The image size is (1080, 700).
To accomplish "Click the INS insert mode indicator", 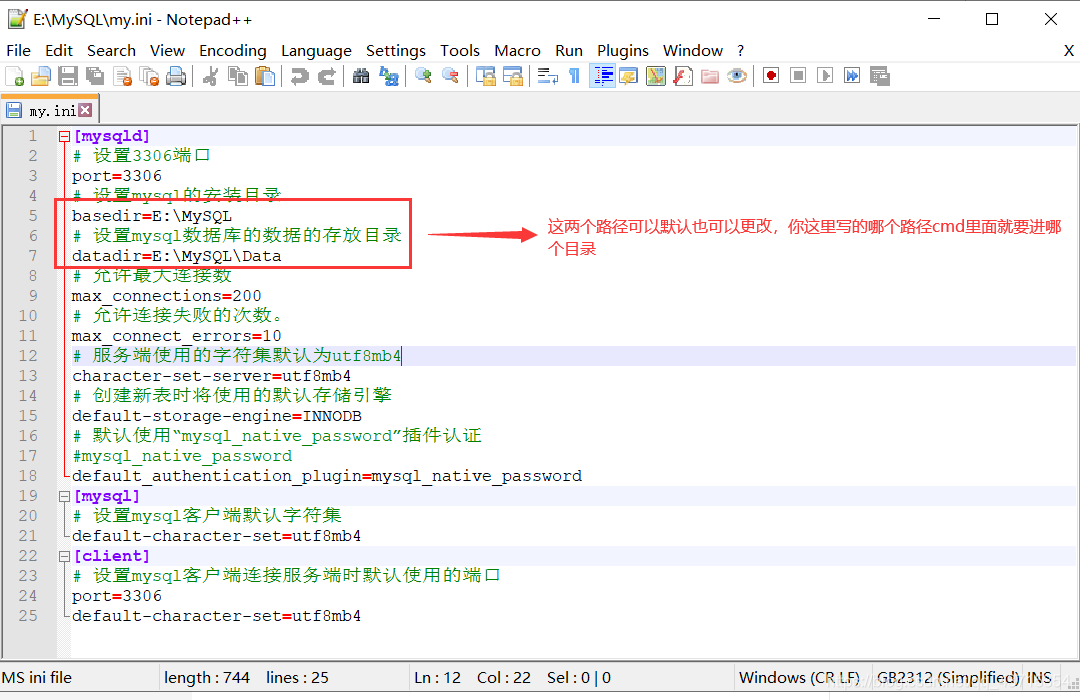I will coord(1041,677).
